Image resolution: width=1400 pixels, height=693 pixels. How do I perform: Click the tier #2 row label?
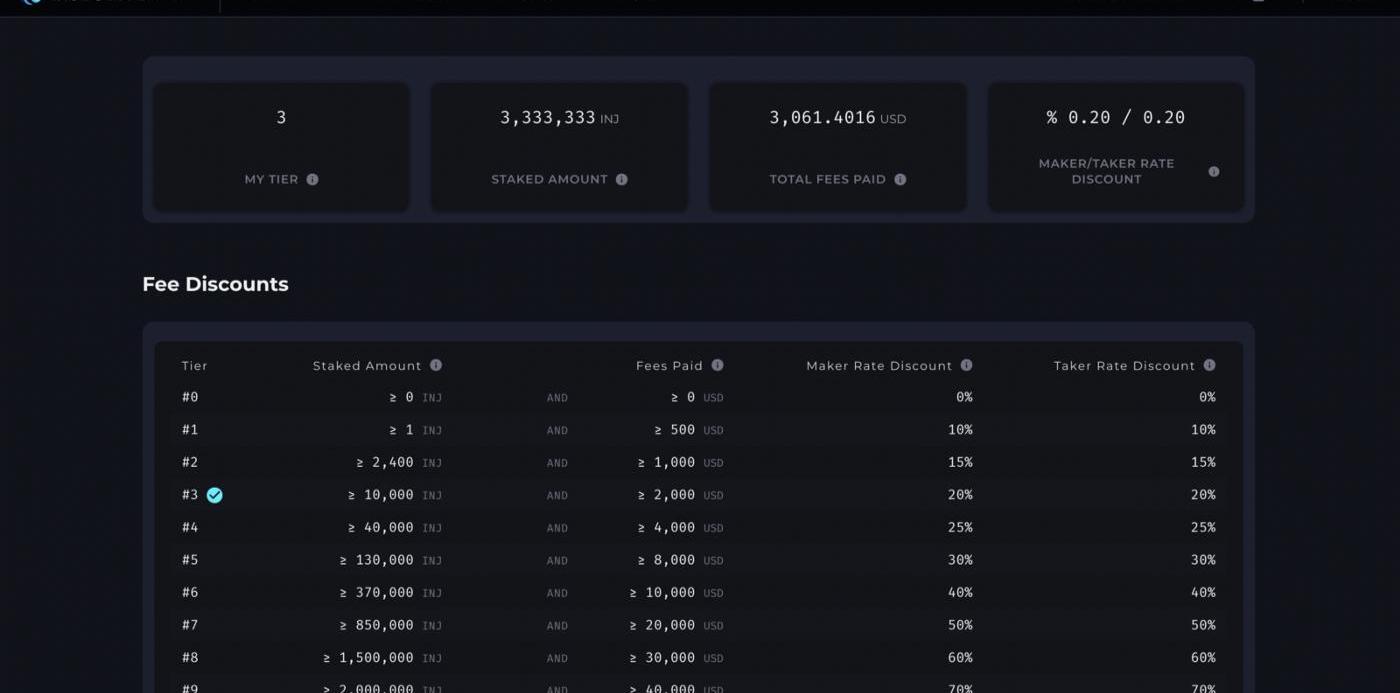(x=190, y=462)
